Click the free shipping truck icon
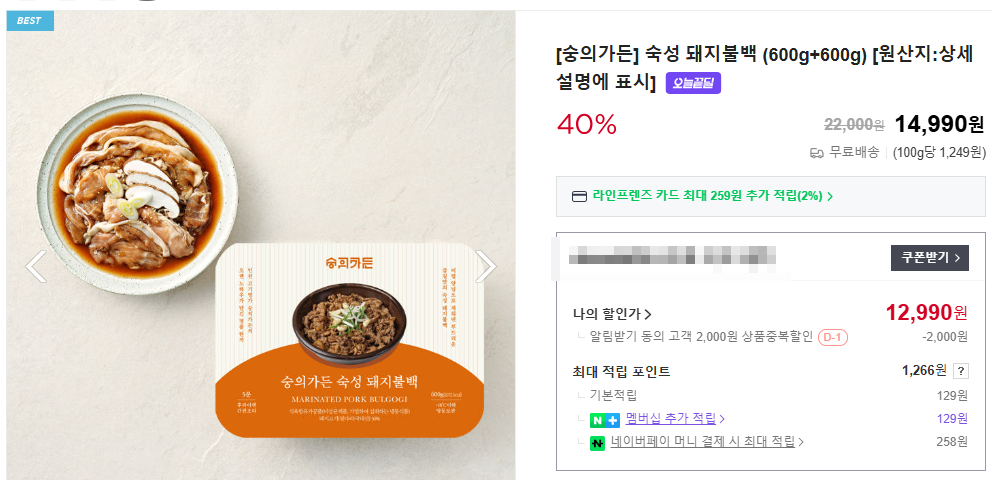Image resolution: width=992 pixels, height=480 pixels. tap(816, 153)
